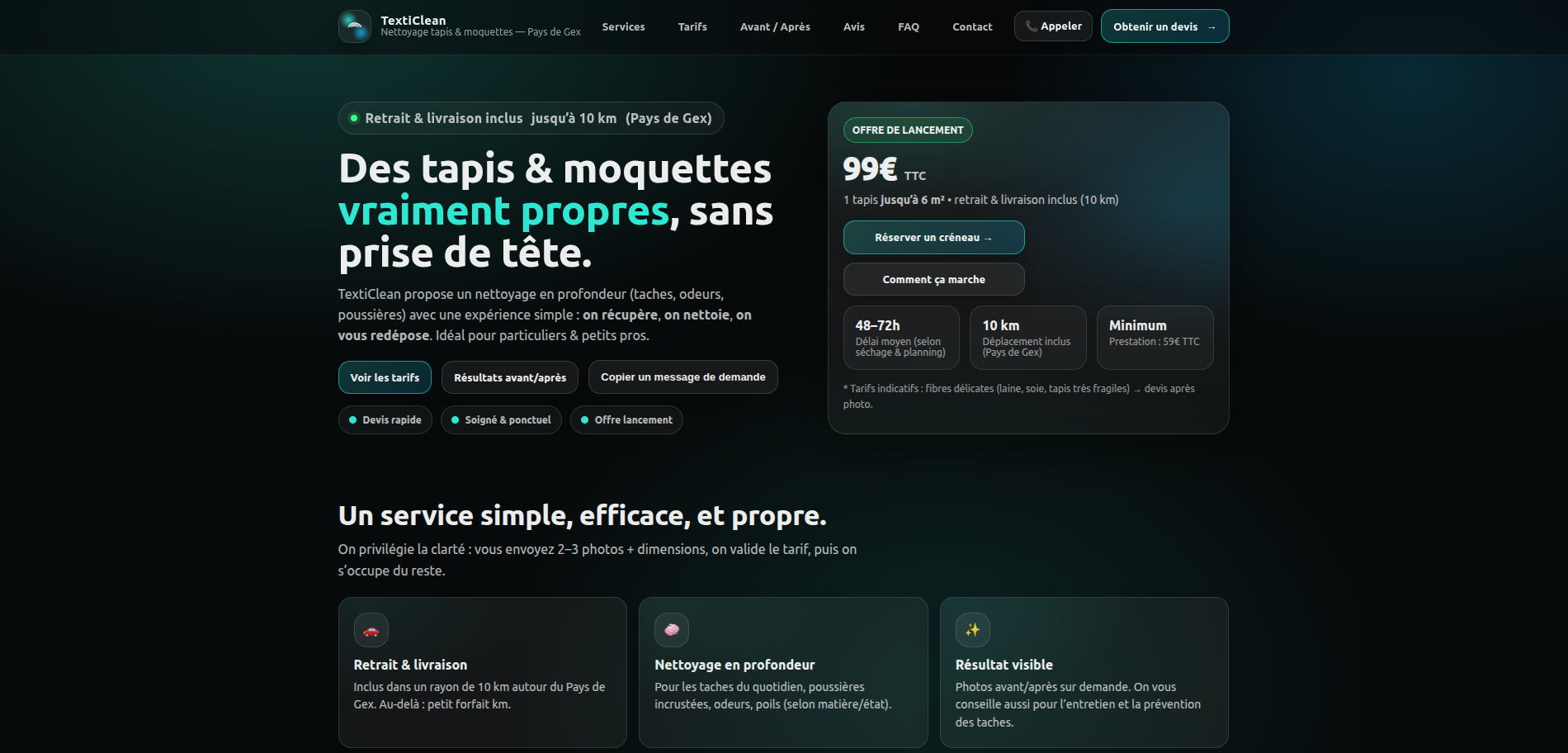
Task: Open the Services menu item
Action: pyautogui.click(x=623, y=27)
